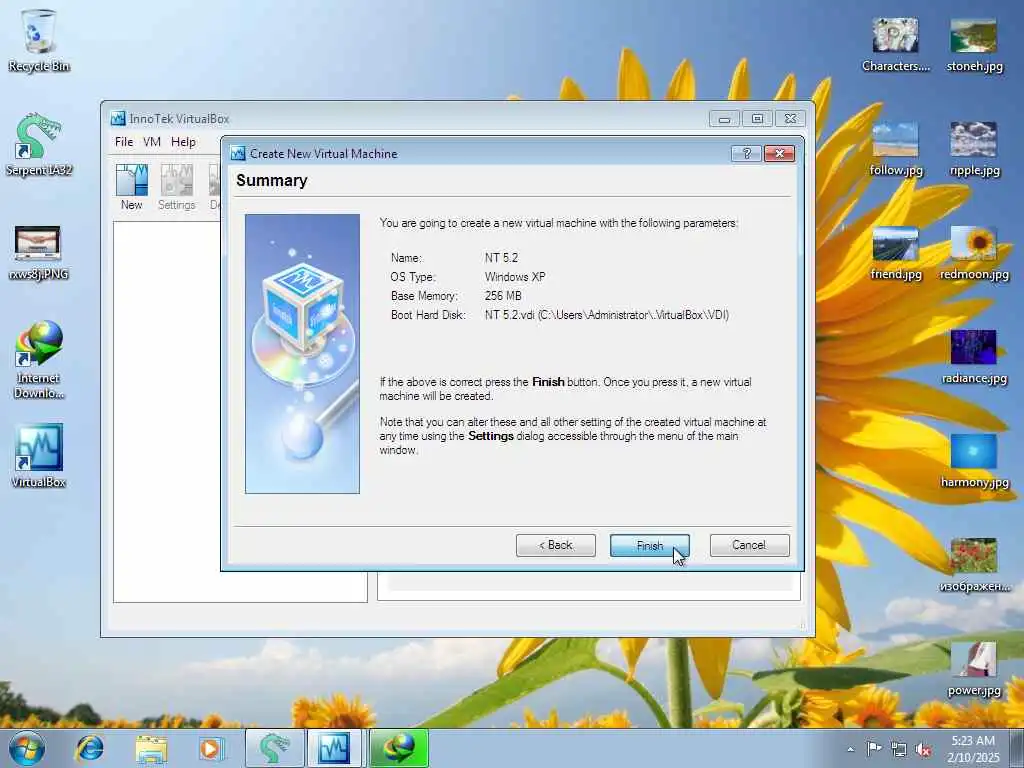Click the OS Type value Windows XP
This screenshot has width=1024, height=768.
pyautogui.click(x=515, y=277)
